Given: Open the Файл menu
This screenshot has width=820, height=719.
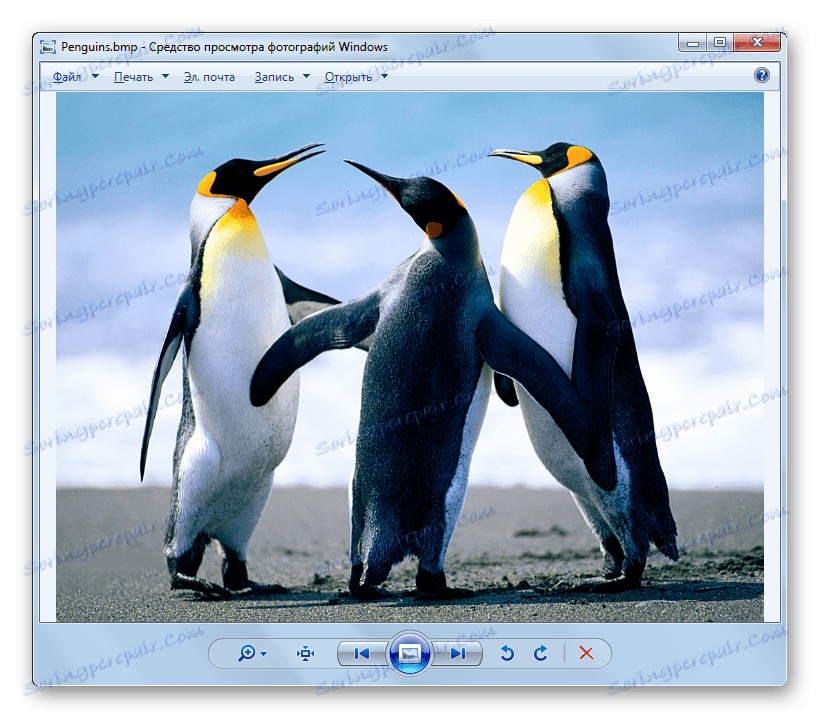Looking at the screenshot, I should [67, 77].
